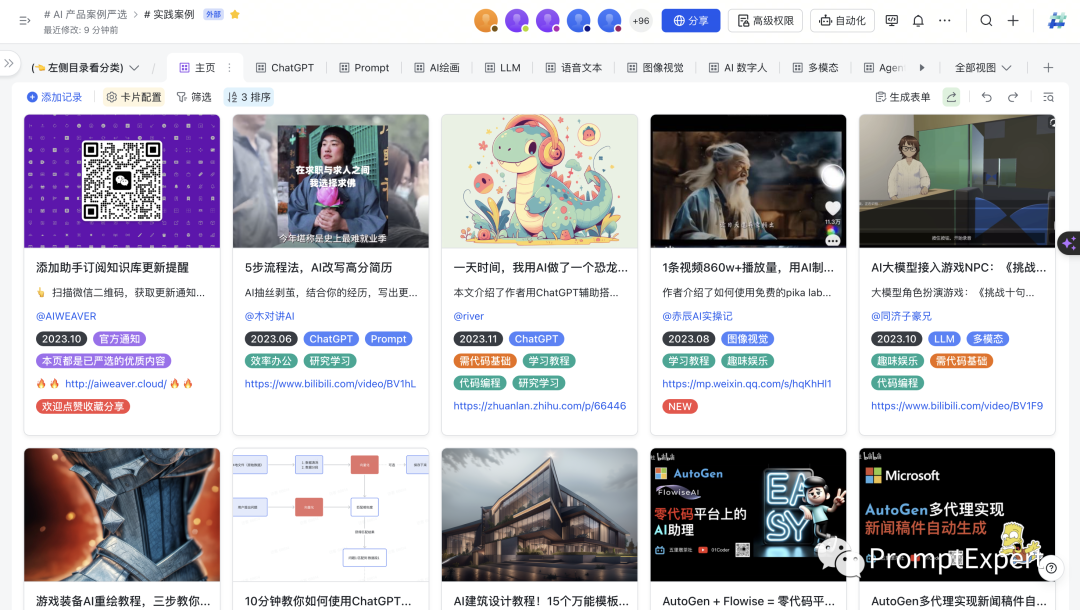Click the plus create icon in header

[x=1012, y=21]
